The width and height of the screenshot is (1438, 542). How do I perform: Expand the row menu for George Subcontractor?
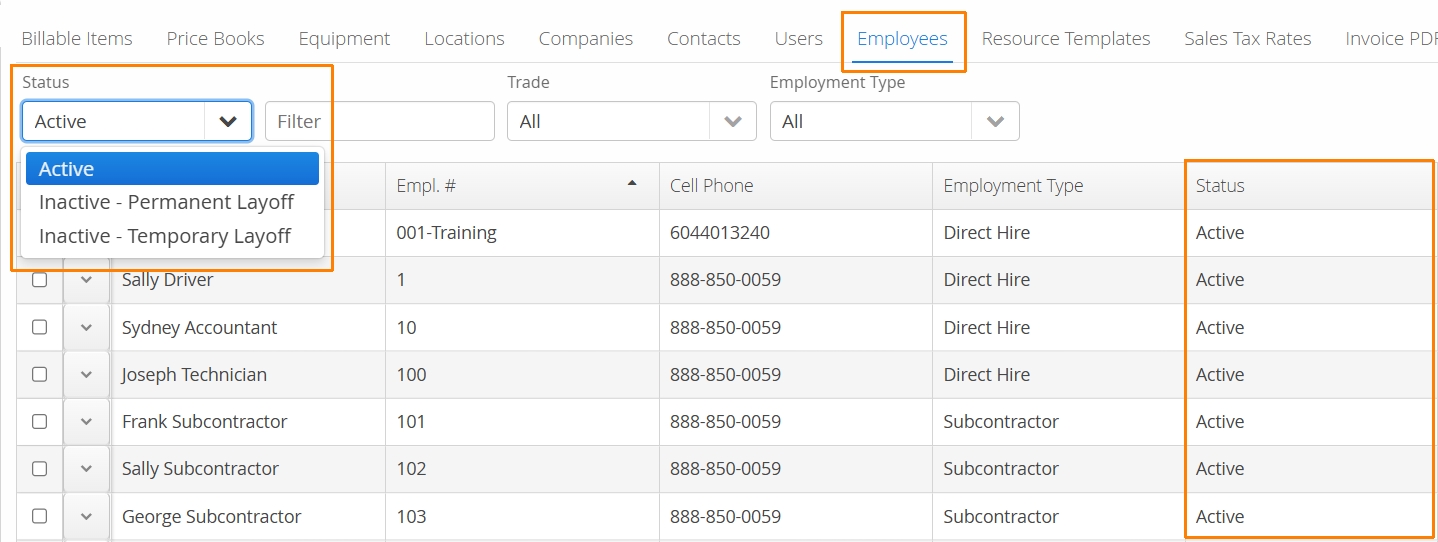(x=87, y=516)
